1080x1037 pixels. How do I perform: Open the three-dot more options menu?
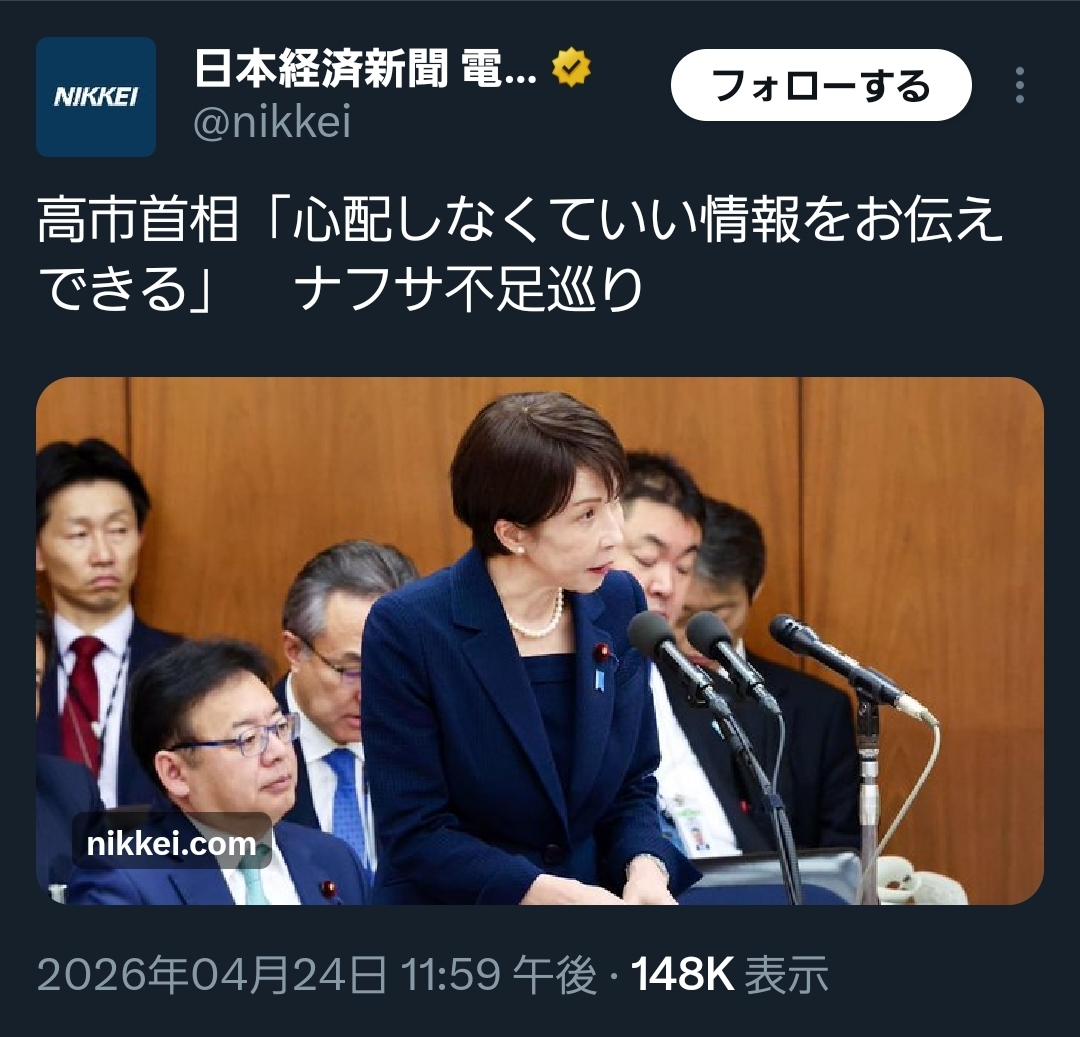(1020, 85)
